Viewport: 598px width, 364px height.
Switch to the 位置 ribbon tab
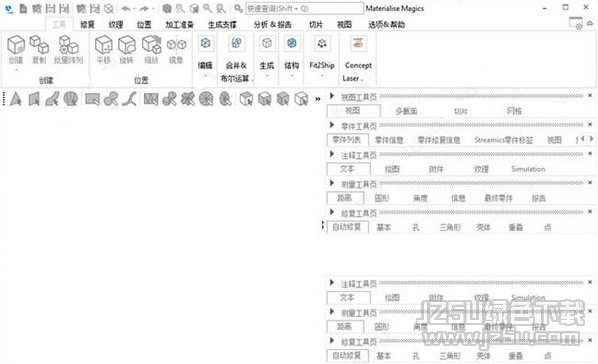coord(144,25)
